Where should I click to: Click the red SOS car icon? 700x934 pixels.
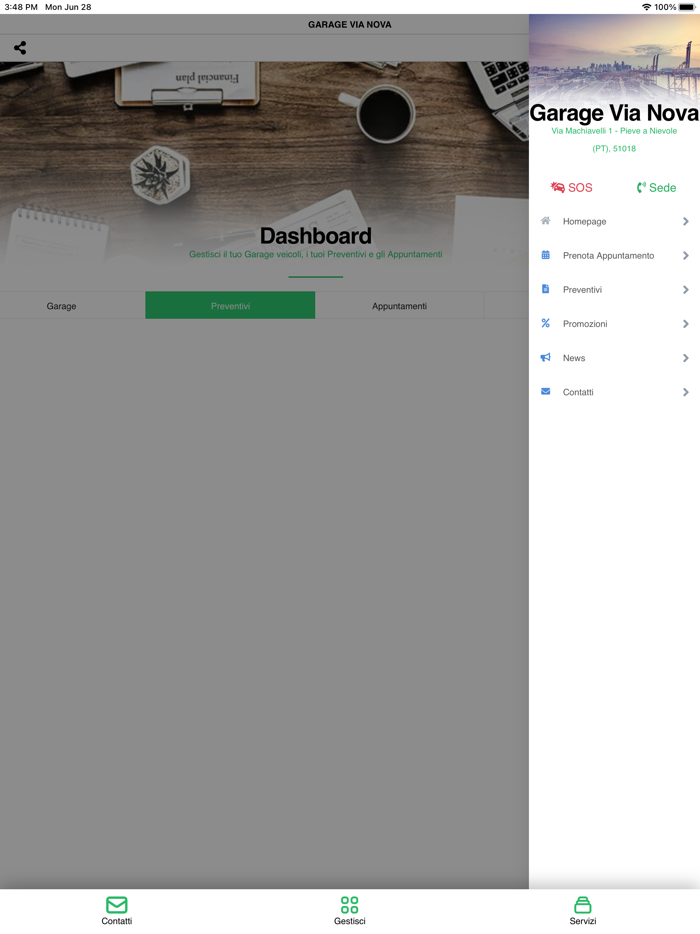(x=558, y=187)
